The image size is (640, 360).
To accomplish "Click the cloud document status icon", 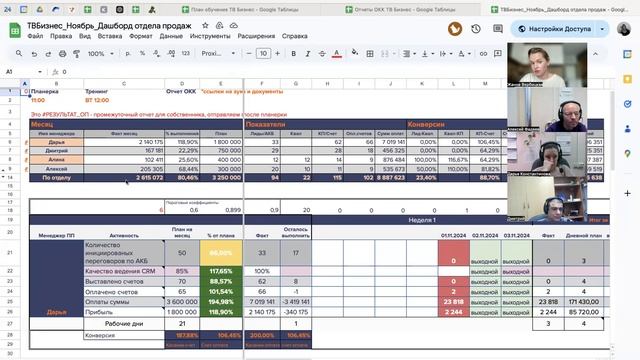I will click(x=233, y=25).
